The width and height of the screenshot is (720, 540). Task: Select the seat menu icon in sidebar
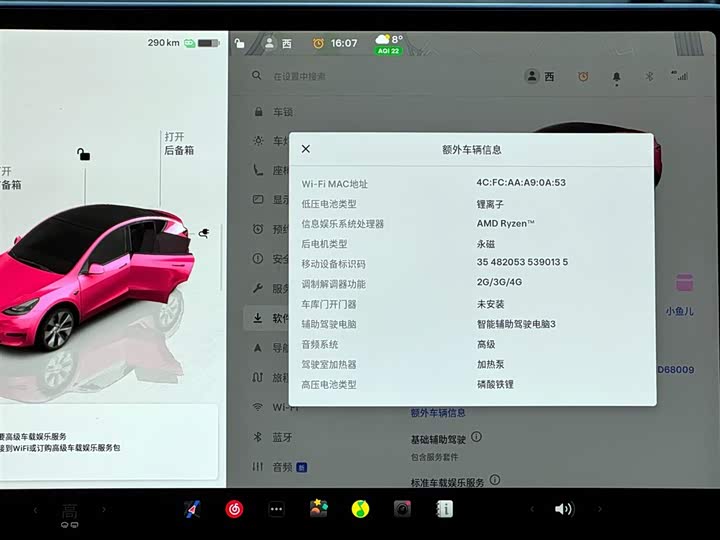[x=259, y=170]
